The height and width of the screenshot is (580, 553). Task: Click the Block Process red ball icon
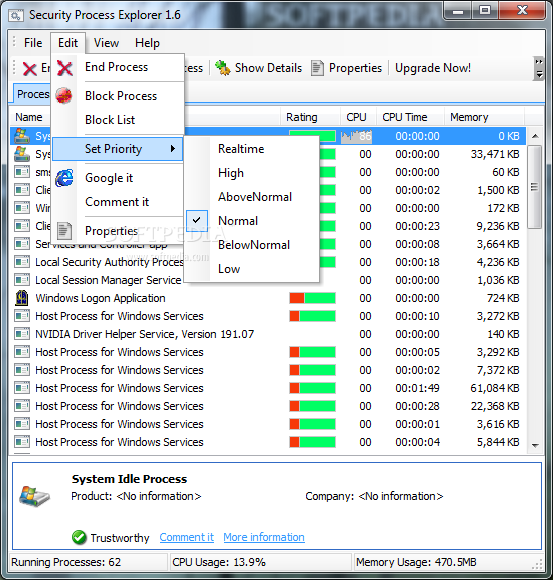click(64, 96)
